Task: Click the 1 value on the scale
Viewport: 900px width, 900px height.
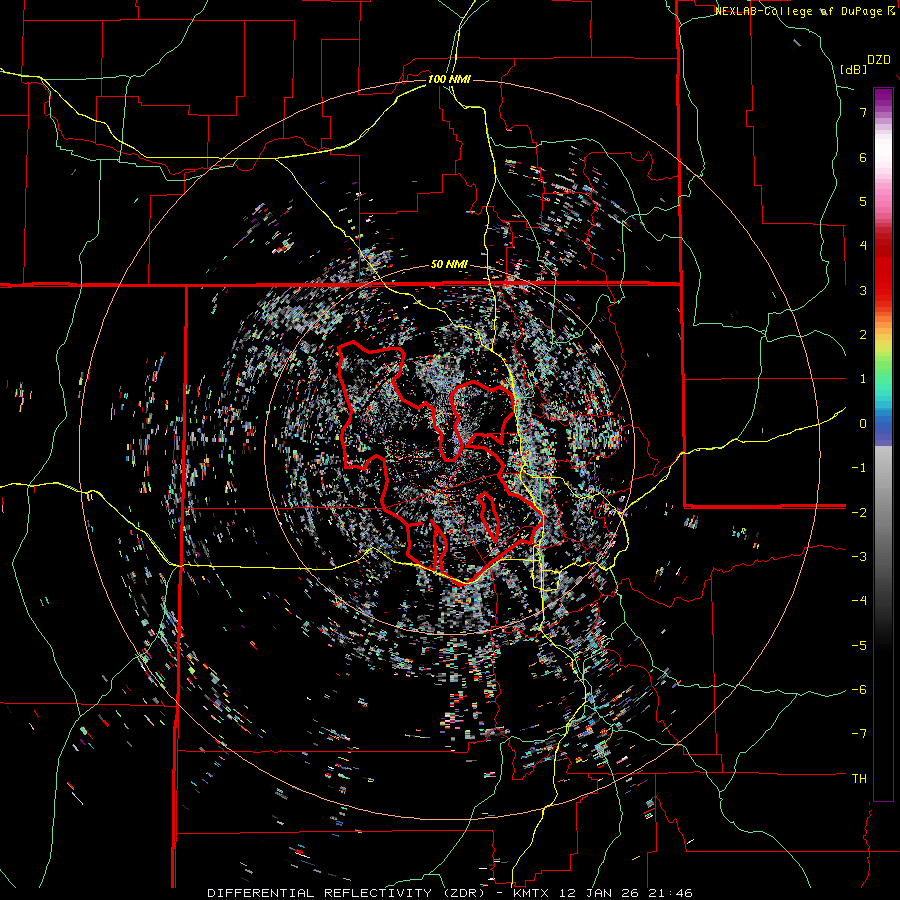Action: coord(863,379)
